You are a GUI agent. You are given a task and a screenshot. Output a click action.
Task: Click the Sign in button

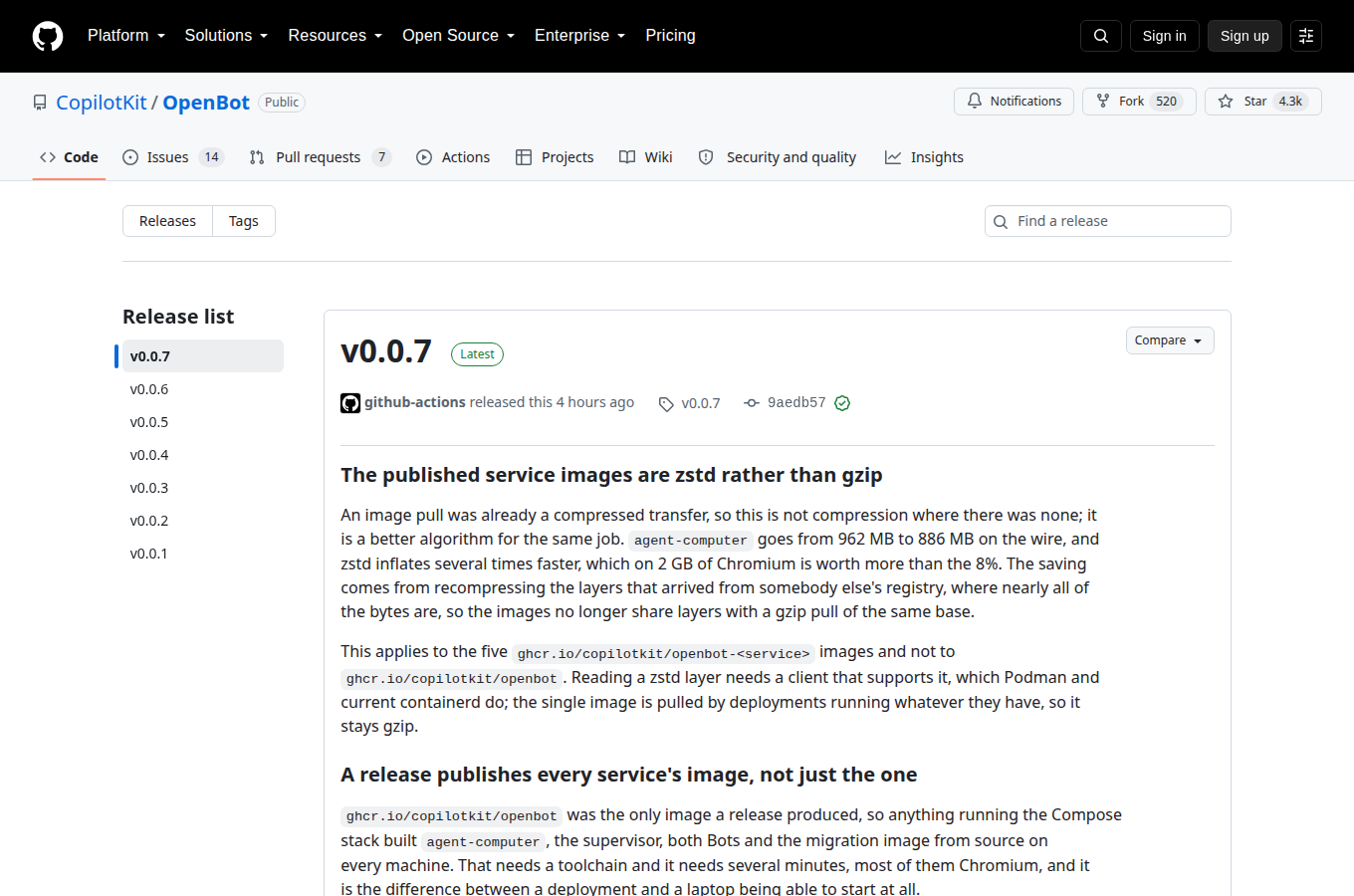pos(1165,36)
